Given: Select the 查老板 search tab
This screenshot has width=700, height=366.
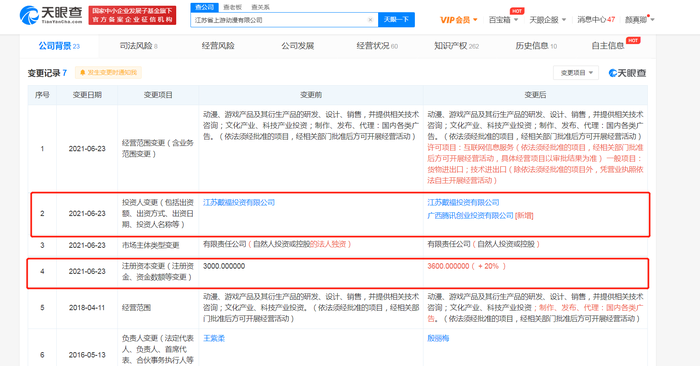Looking at the screenshot, I should 232,7.
